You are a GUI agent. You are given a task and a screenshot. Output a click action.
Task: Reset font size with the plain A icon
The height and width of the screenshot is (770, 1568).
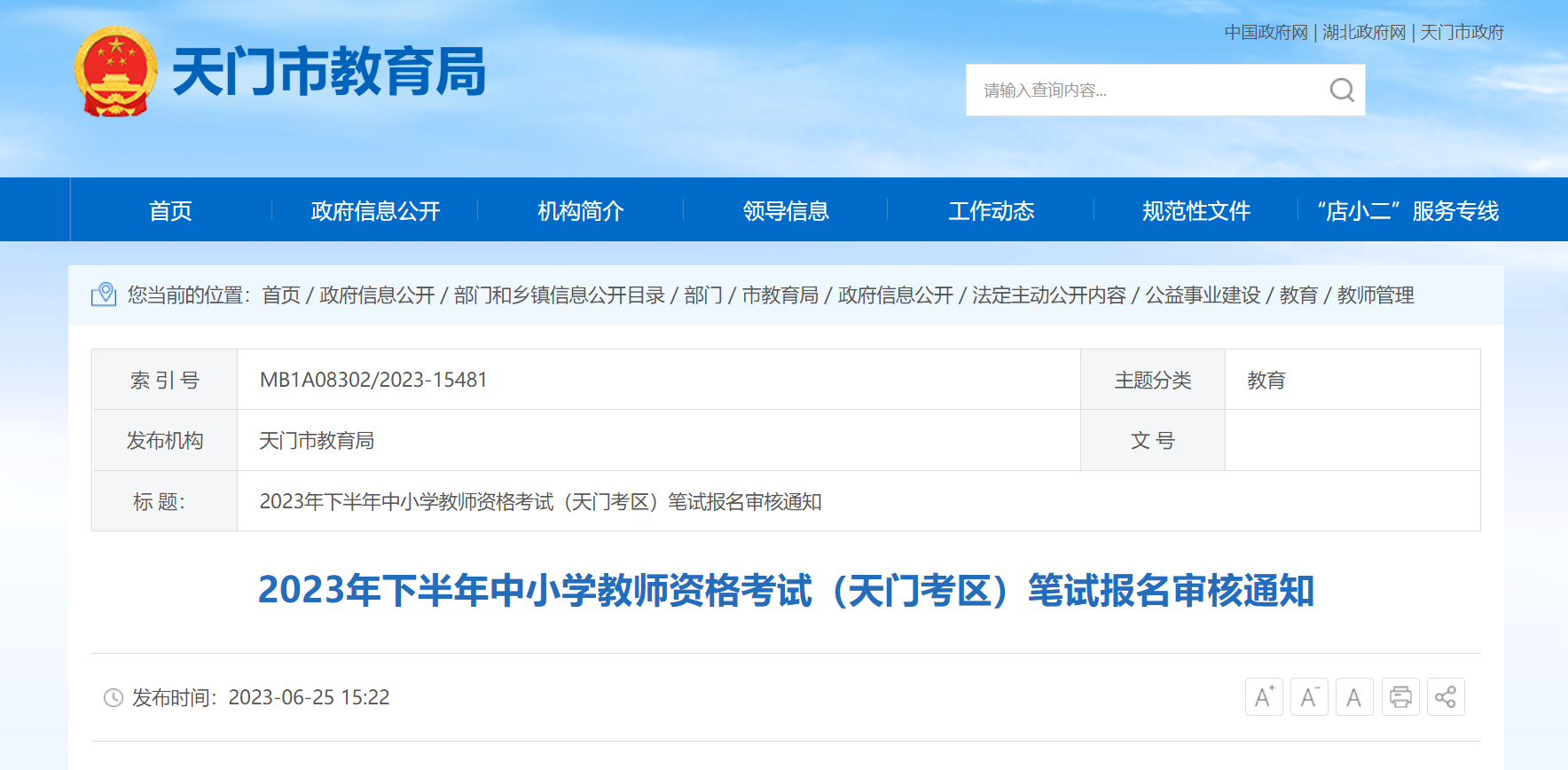point(1354,696)
